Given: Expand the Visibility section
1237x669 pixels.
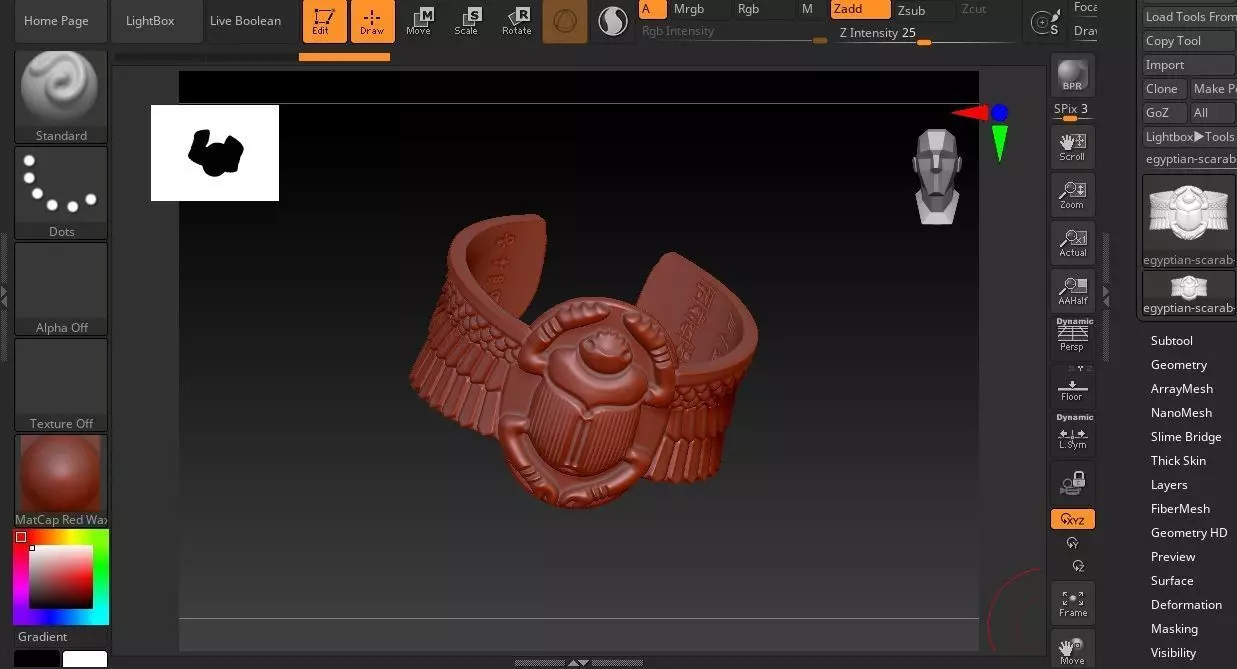Looking at the screenshot, I should click(1173, 653).
